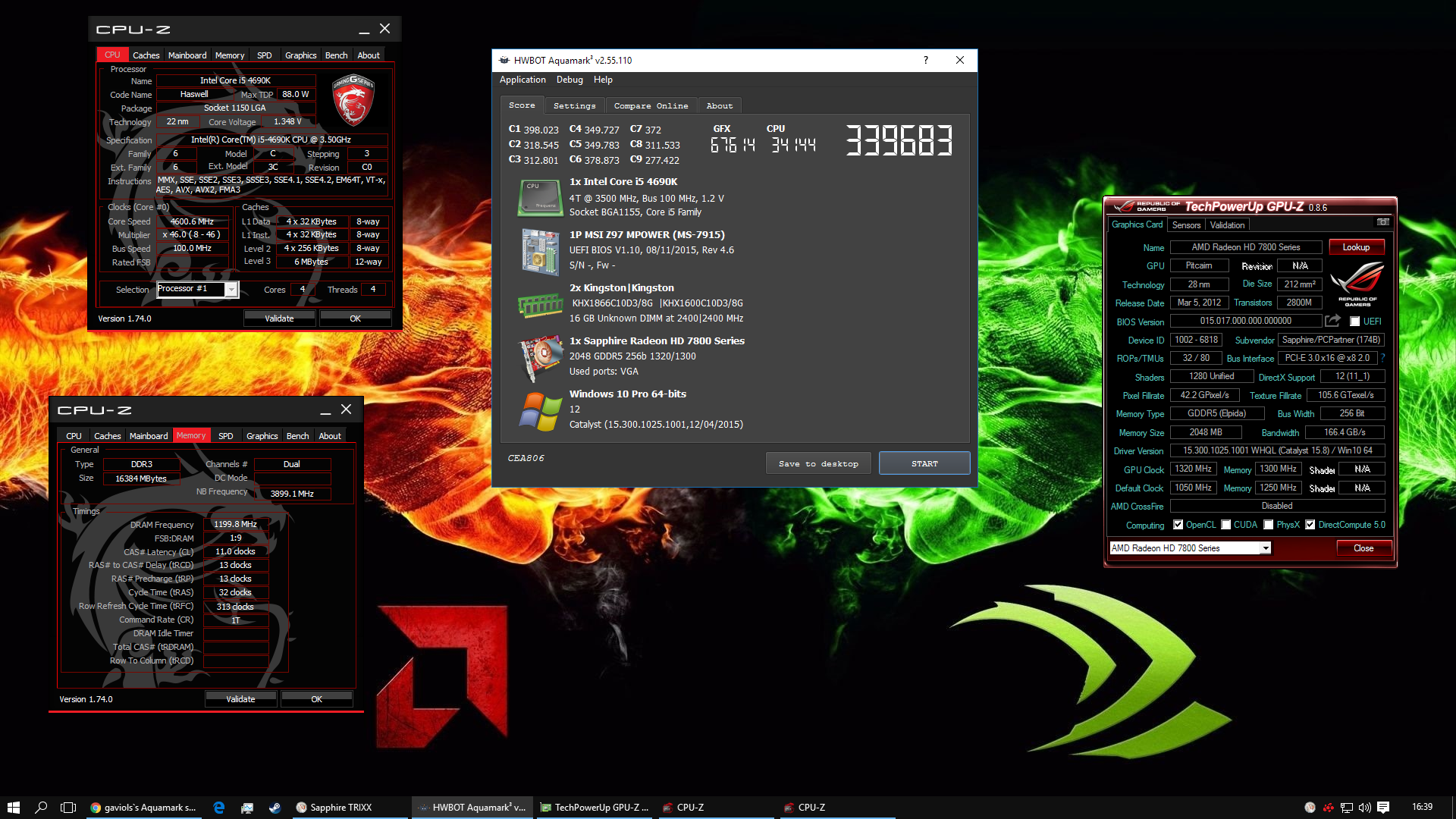Click the leftmost round system tray icon
The height and width of the screenshot is (819, 1456).
click(1310, 808)
